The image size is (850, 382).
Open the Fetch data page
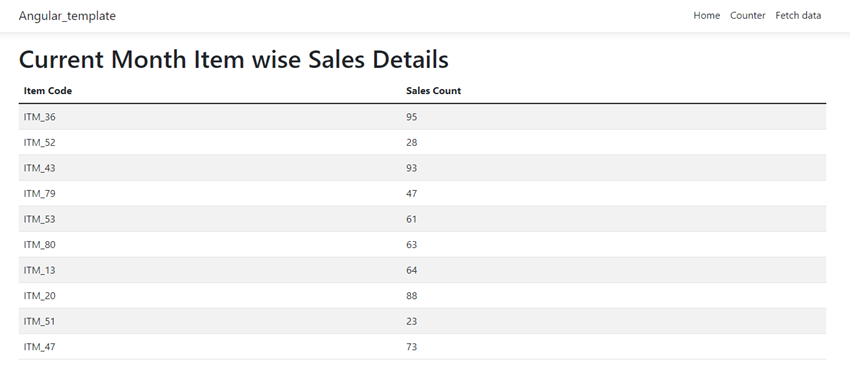point(798,16)
